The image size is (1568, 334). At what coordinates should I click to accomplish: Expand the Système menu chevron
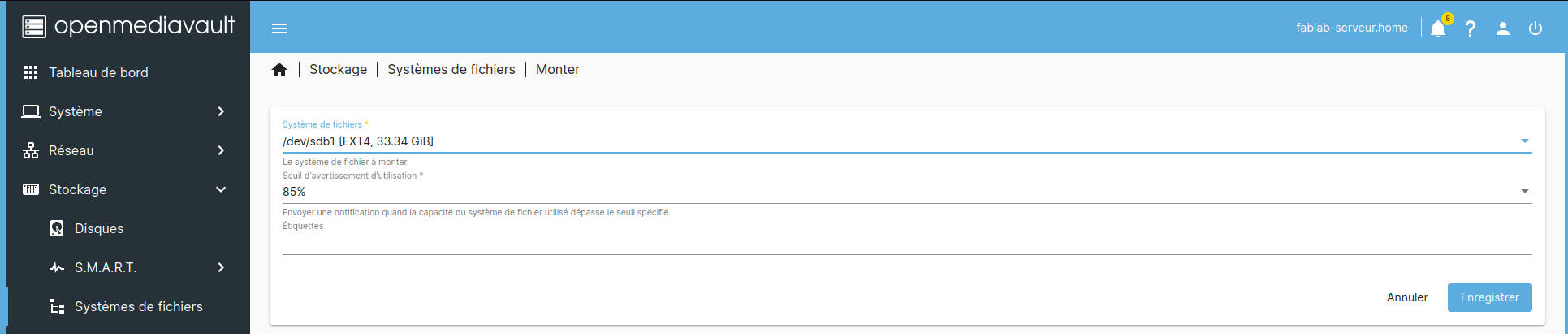click(x=221, y=111)
